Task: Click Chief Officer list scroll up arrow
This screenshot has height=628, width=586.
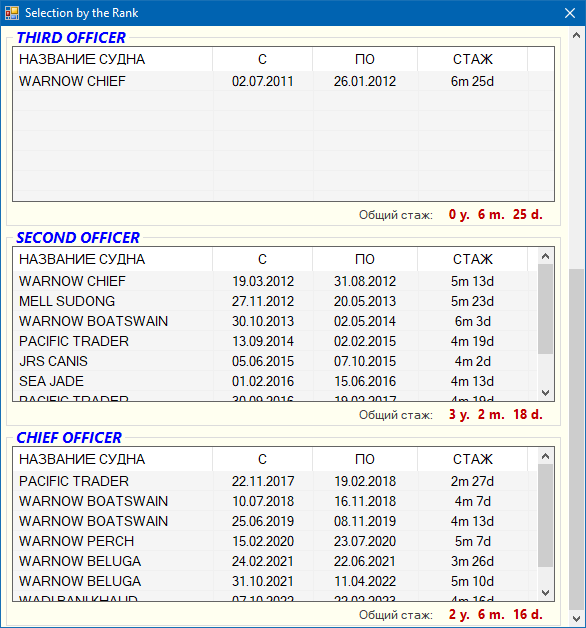Action: tap(545, 456)
